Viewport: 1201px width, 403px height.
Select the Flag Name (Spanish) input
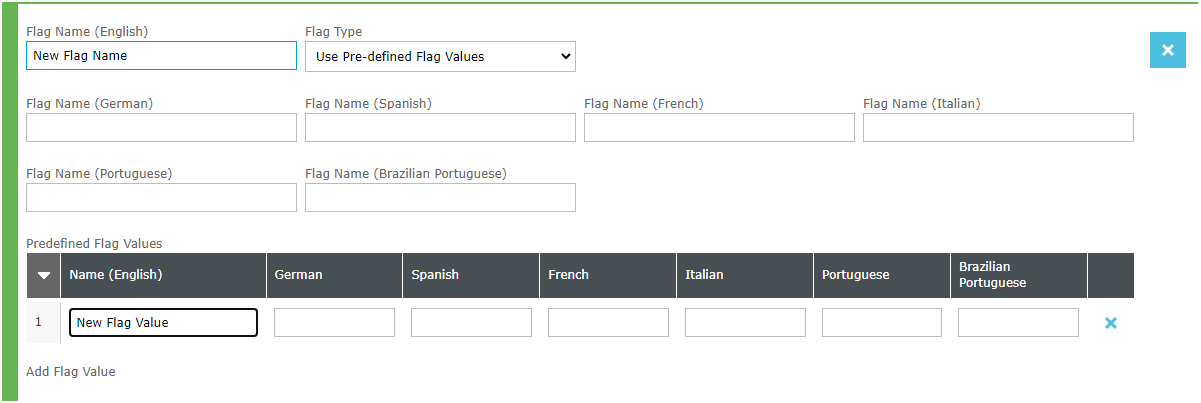(440, 127)
